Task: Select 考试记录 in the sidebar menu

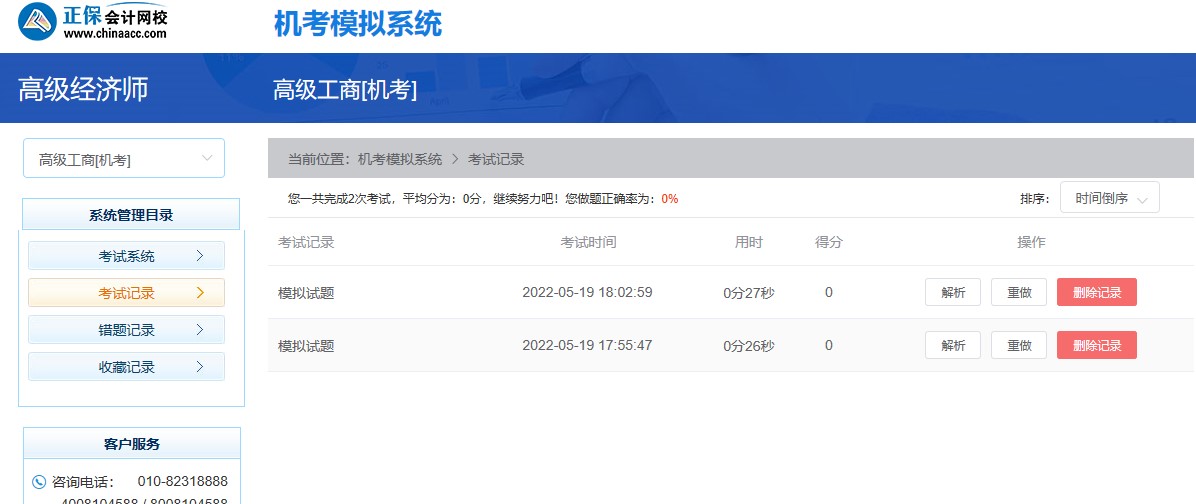Action: tap(126, 293)
